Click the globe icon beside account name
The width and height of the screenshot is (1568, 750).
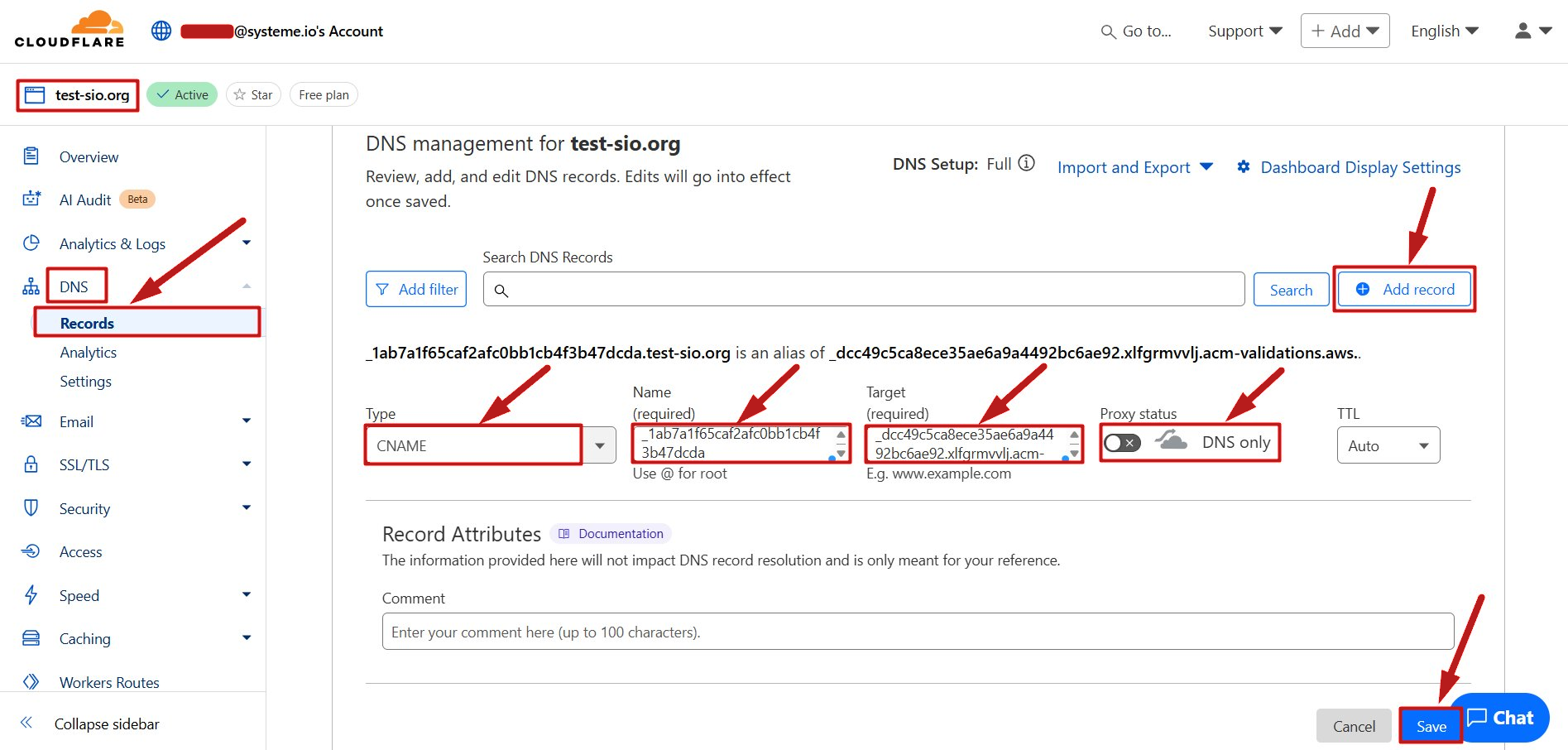[x=161, y=31]
